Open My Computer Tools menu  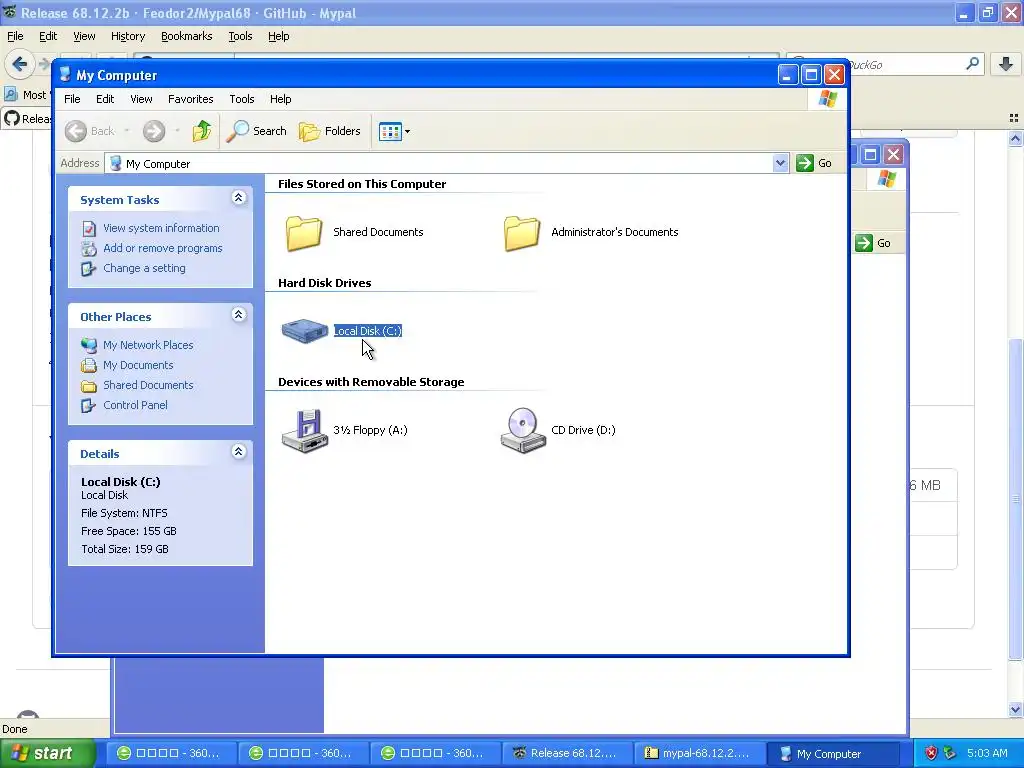(242, 99)
